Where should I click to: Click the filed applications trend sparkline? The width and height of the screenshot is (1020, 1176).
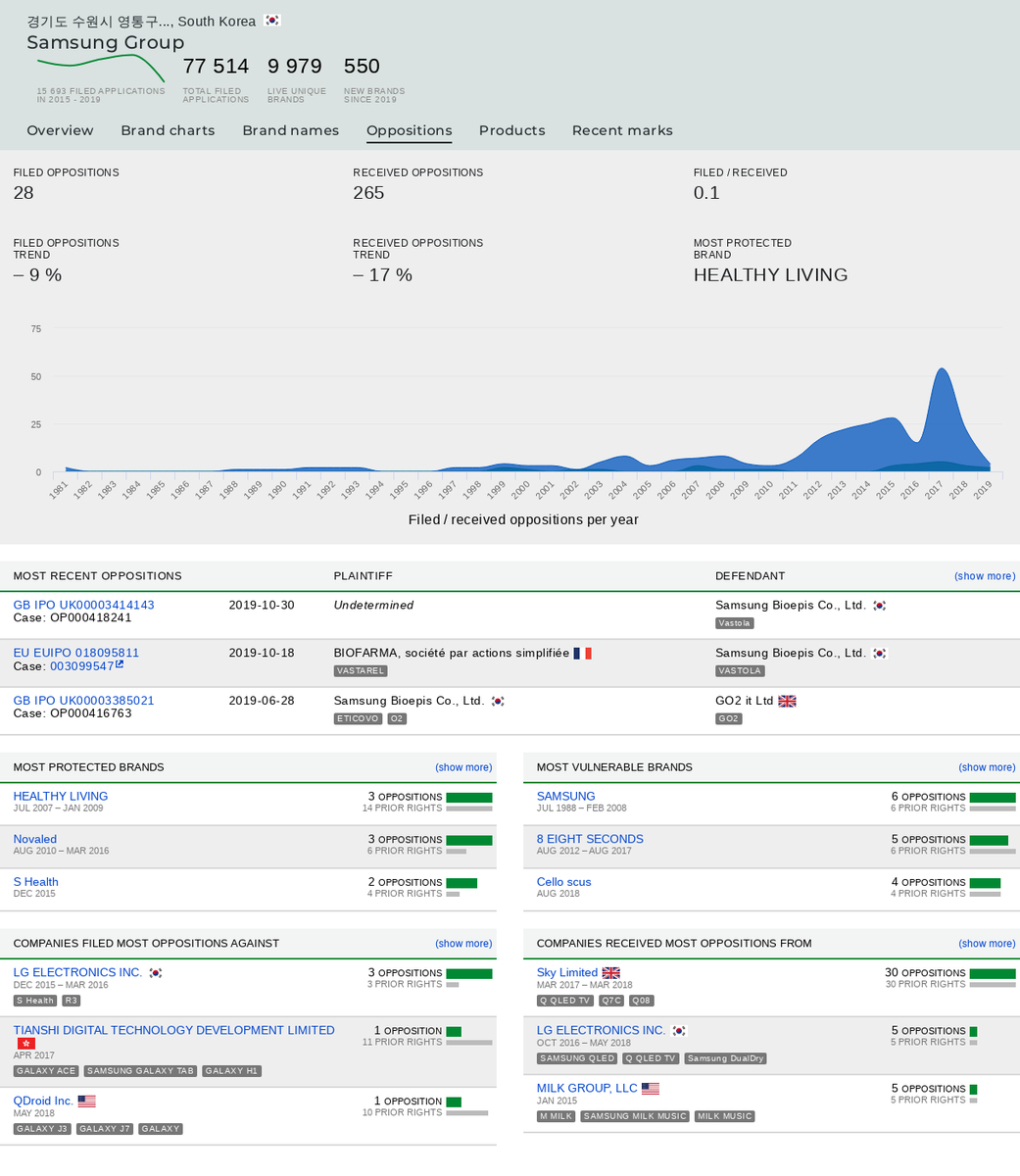(x=101, y=69)
